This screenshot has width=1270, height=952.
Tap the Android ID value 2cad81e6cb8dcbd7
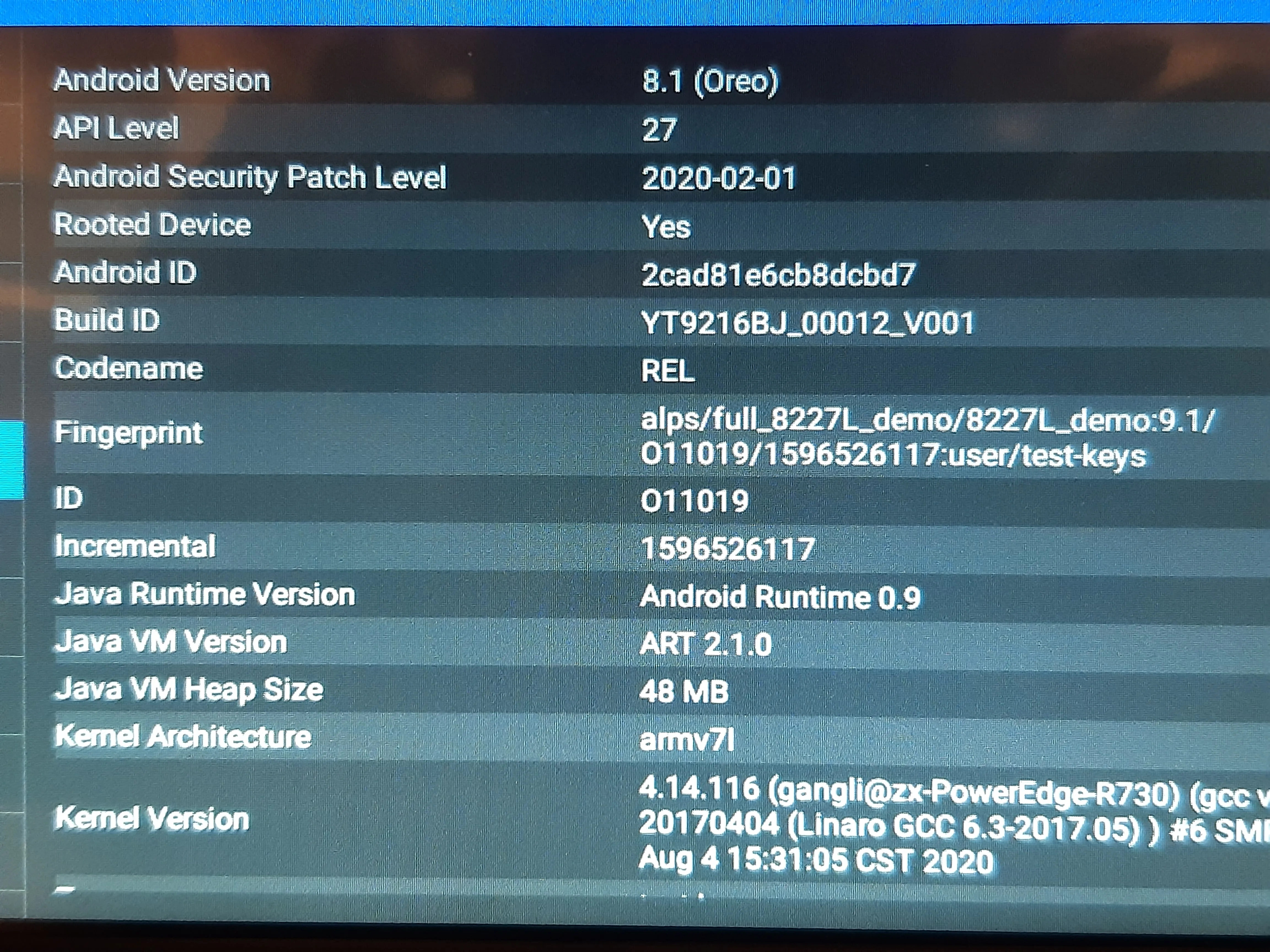point(777,275)
